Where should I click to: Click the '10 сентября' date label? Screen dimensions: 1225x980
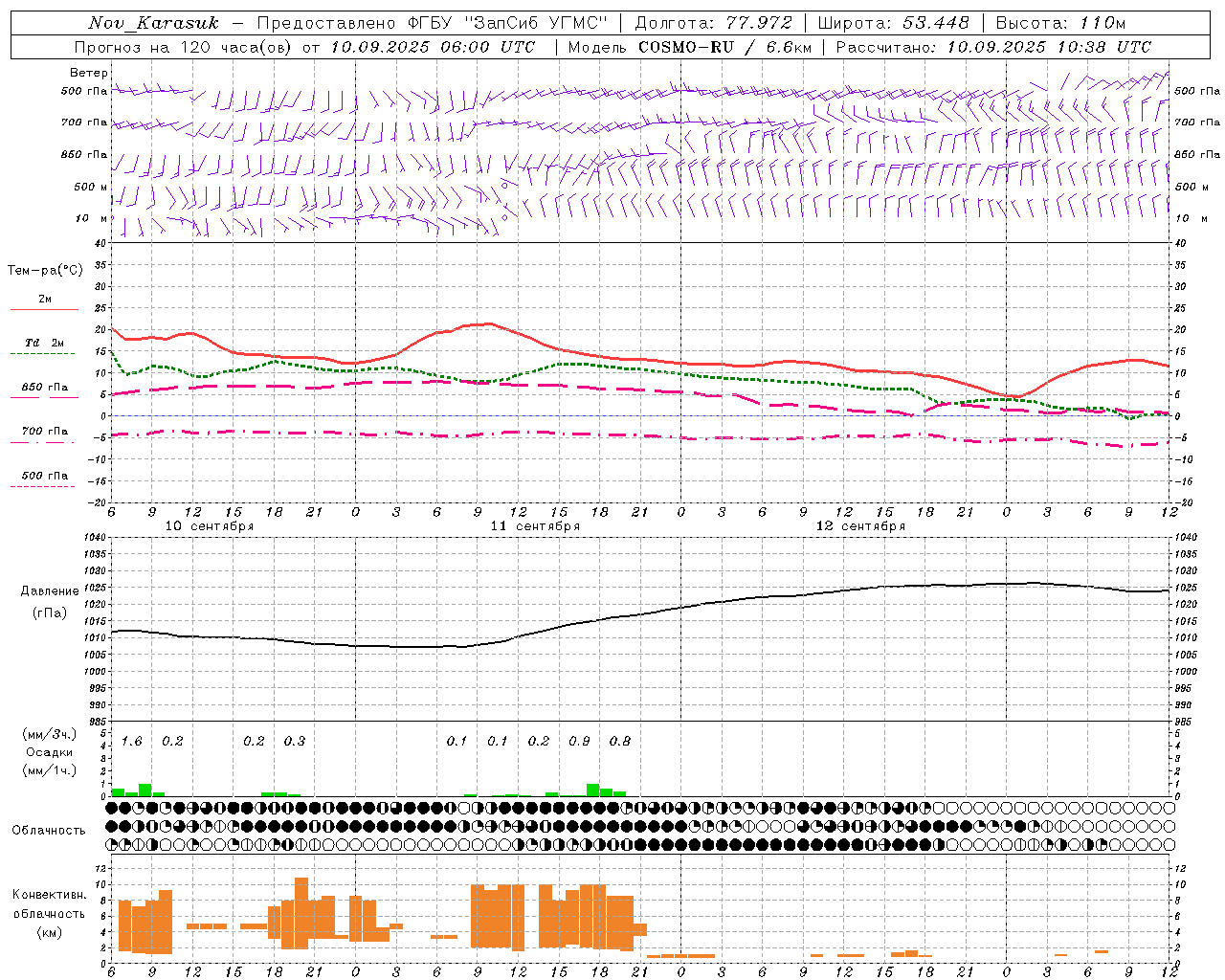click(x=210, y=526)
